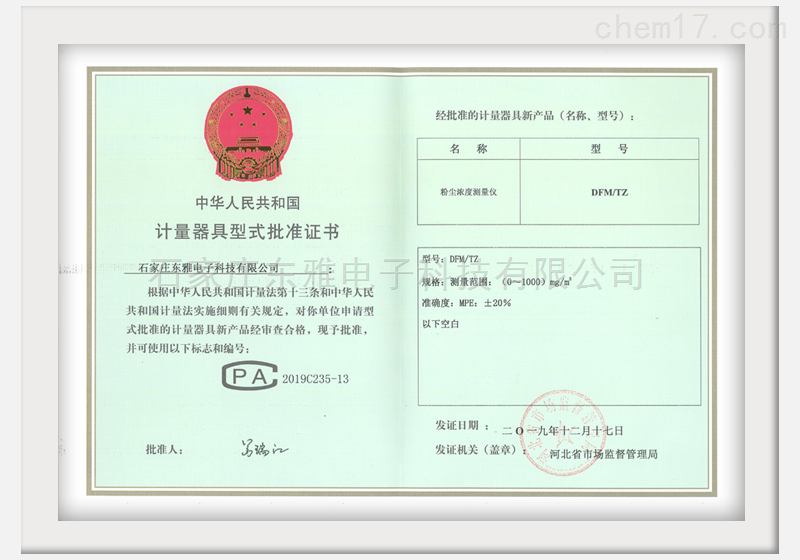The height and width of the screenshot is (560, 800).
Task: Click the title 计量器具型式批准证书
Action: click(247, 232)
